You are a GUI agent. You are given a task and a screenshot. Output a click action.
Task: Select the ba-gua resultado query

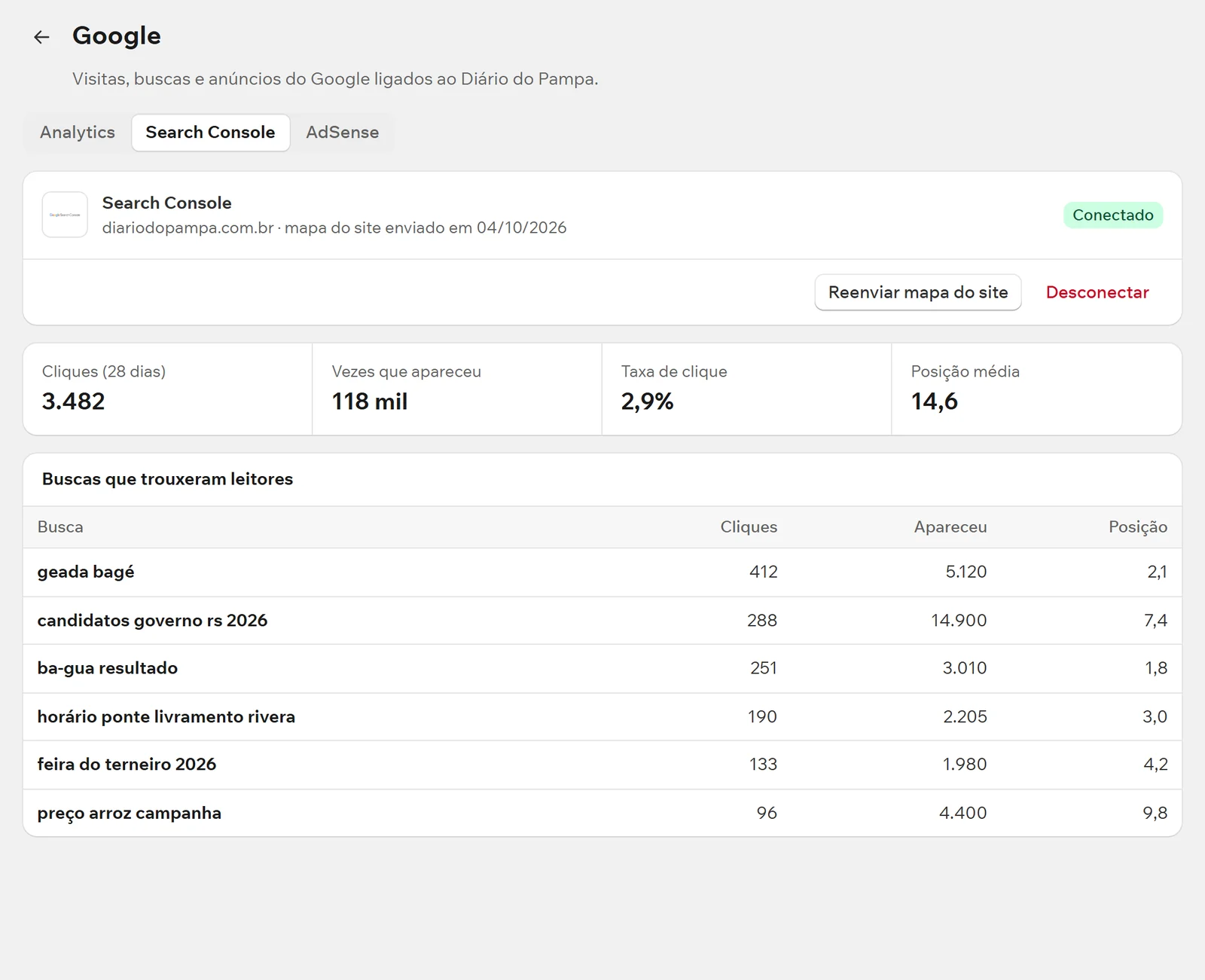pos(108,668)
